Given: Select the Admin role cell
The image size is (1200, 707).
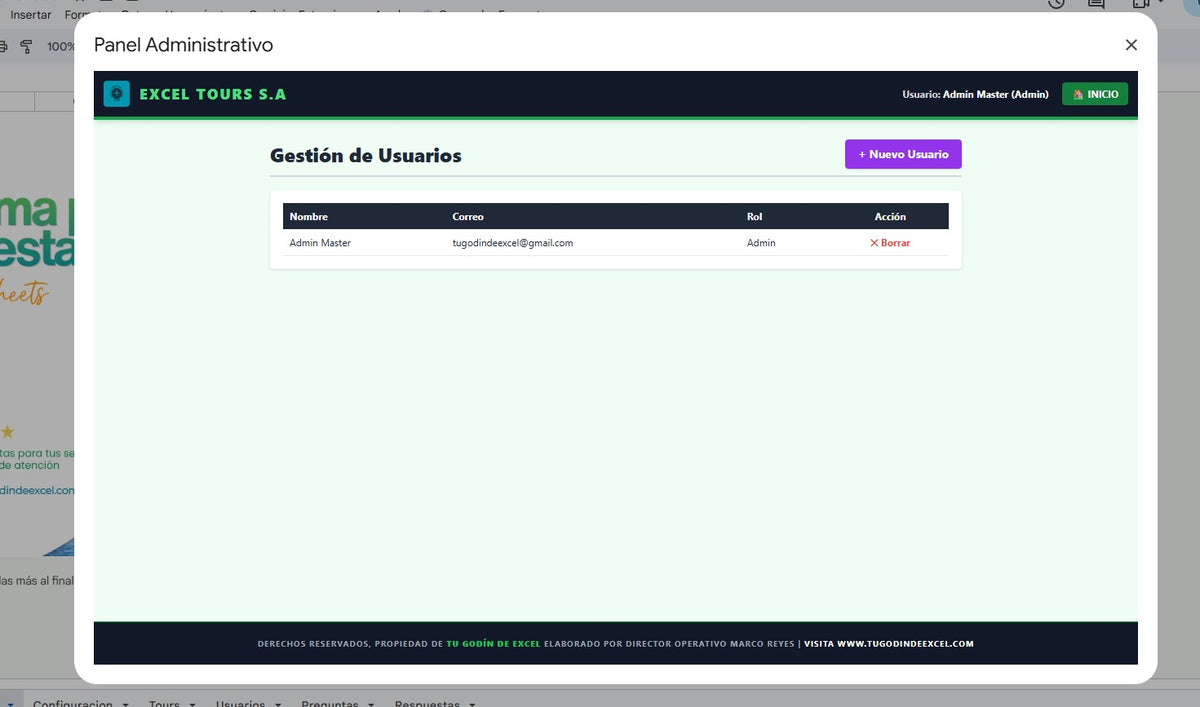Looking at the screenshot, I should click(761, 243).
